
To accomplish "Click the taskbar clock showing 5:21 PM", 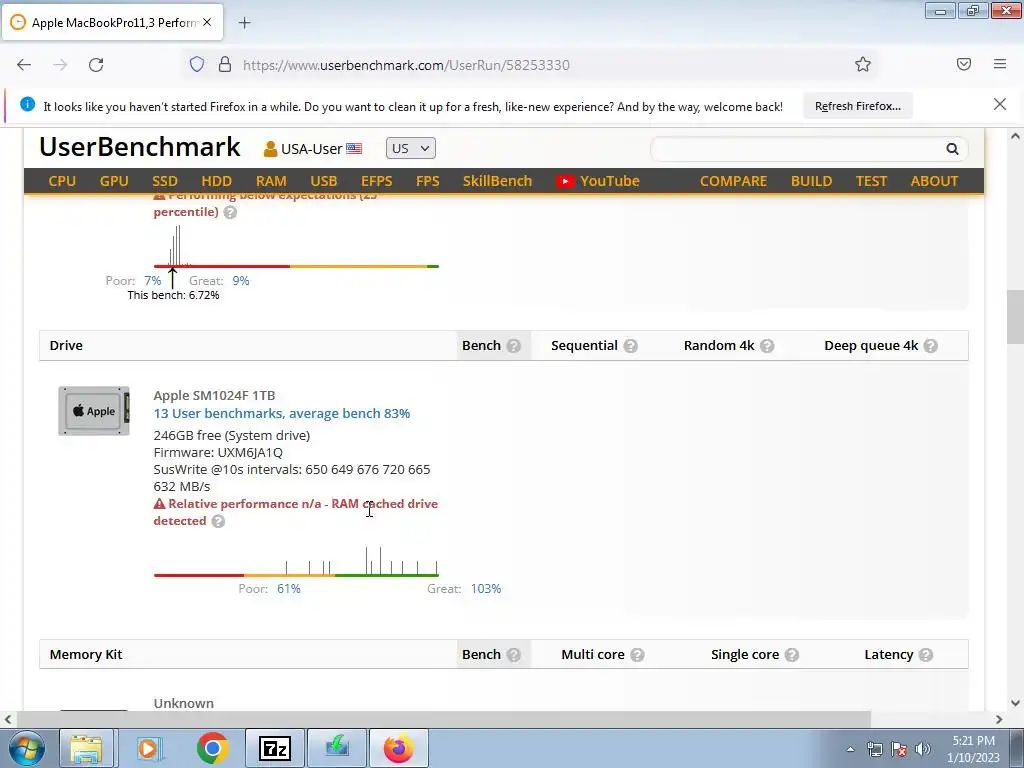I will click(x=974, y=749).
